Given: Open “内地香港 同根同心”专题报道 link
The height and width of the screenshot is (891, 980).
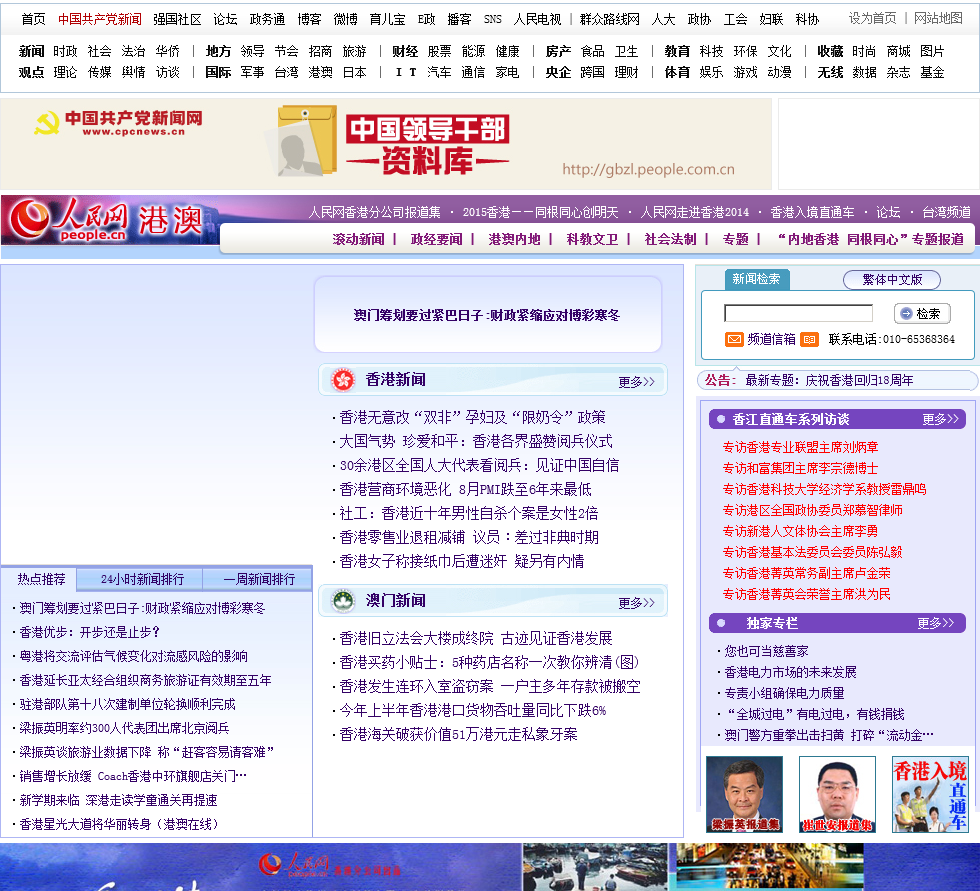Looking at the screenshot, I should pos(870,239).
